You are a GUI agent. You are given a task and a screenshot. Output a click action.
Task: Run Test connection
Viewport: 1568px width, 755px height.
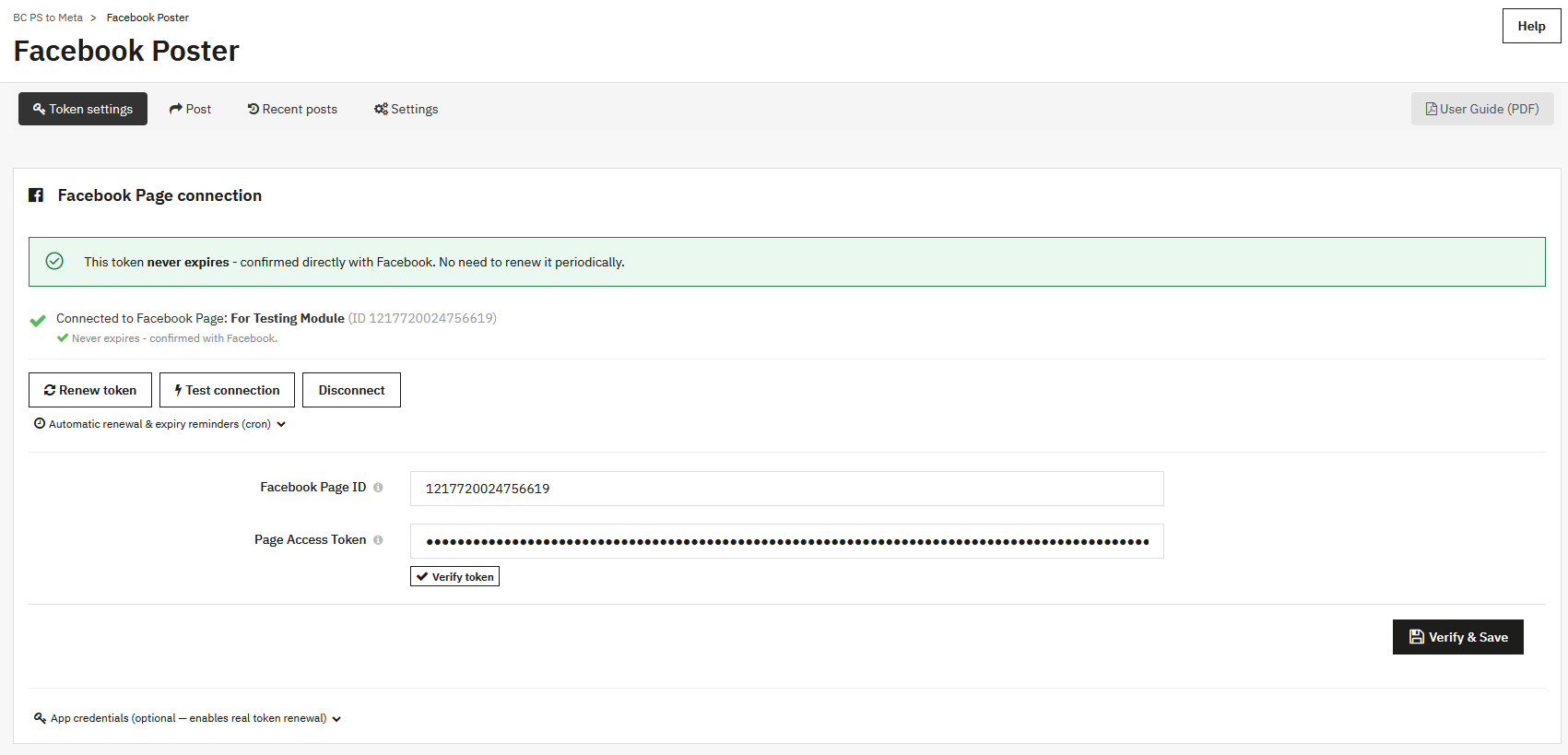point(227,390)
